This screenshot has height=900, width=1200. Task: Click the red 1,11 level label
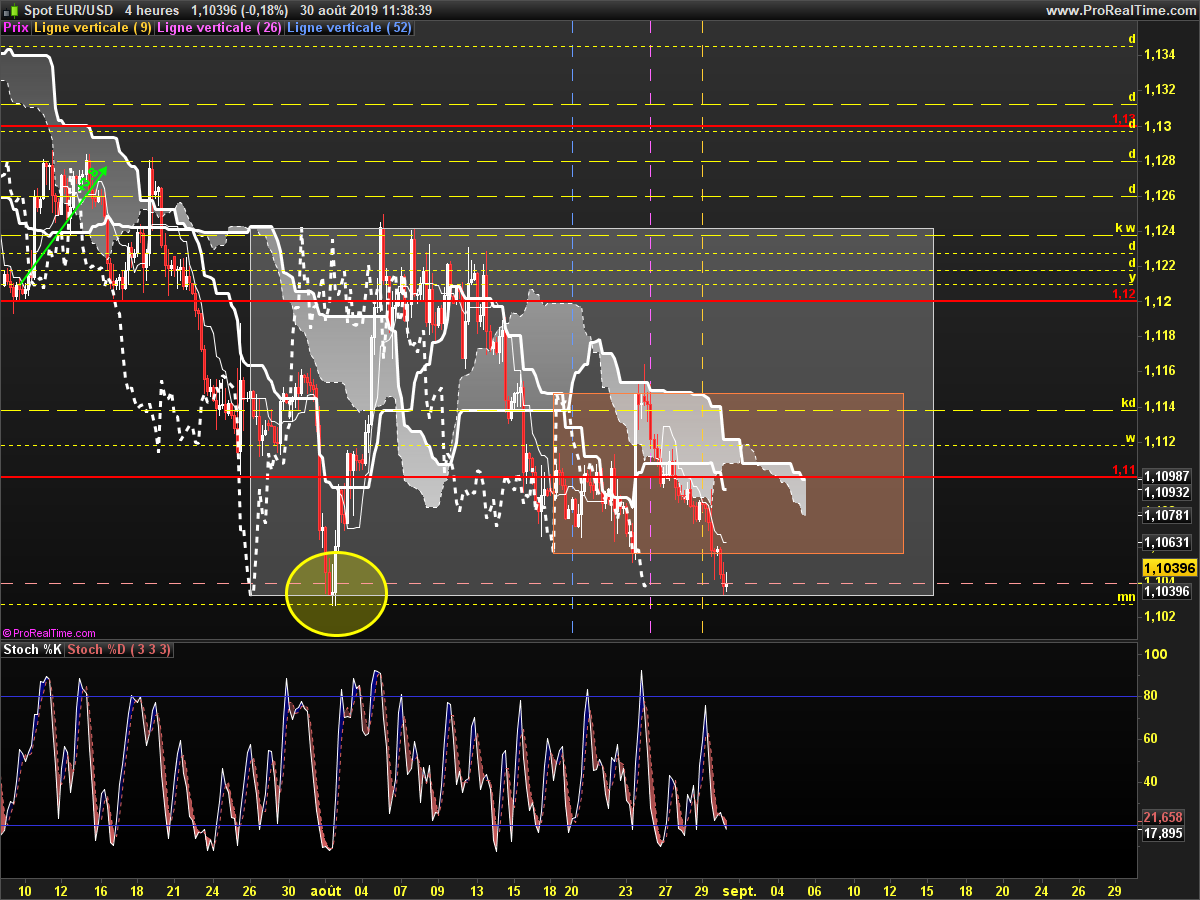1124,470
